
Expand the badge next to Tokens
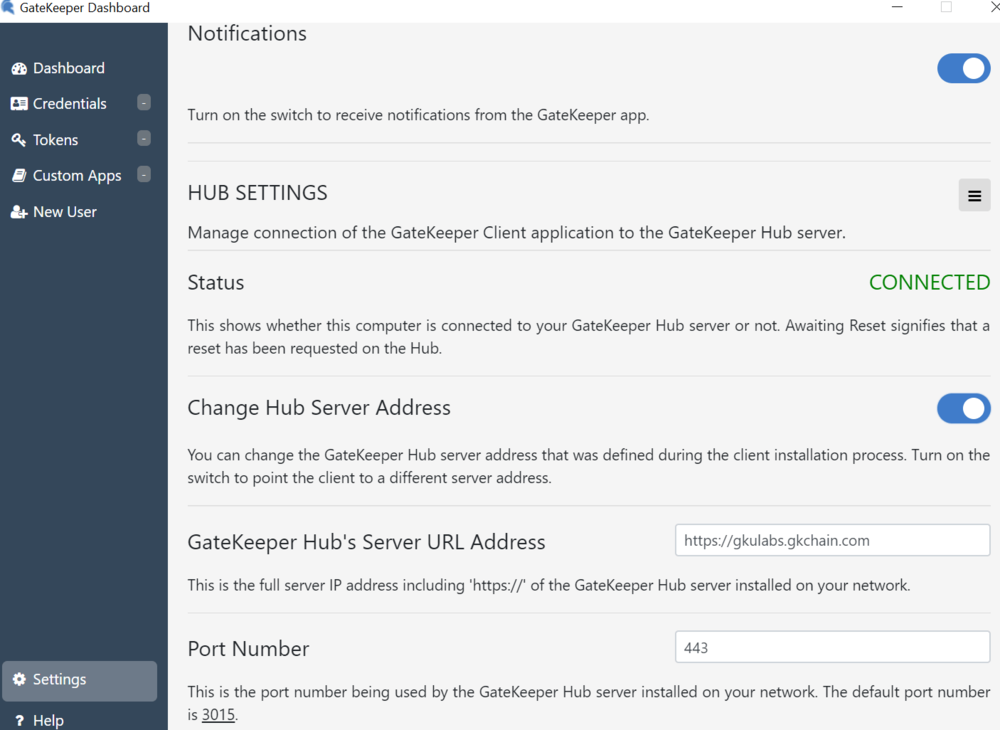(144, 139)
